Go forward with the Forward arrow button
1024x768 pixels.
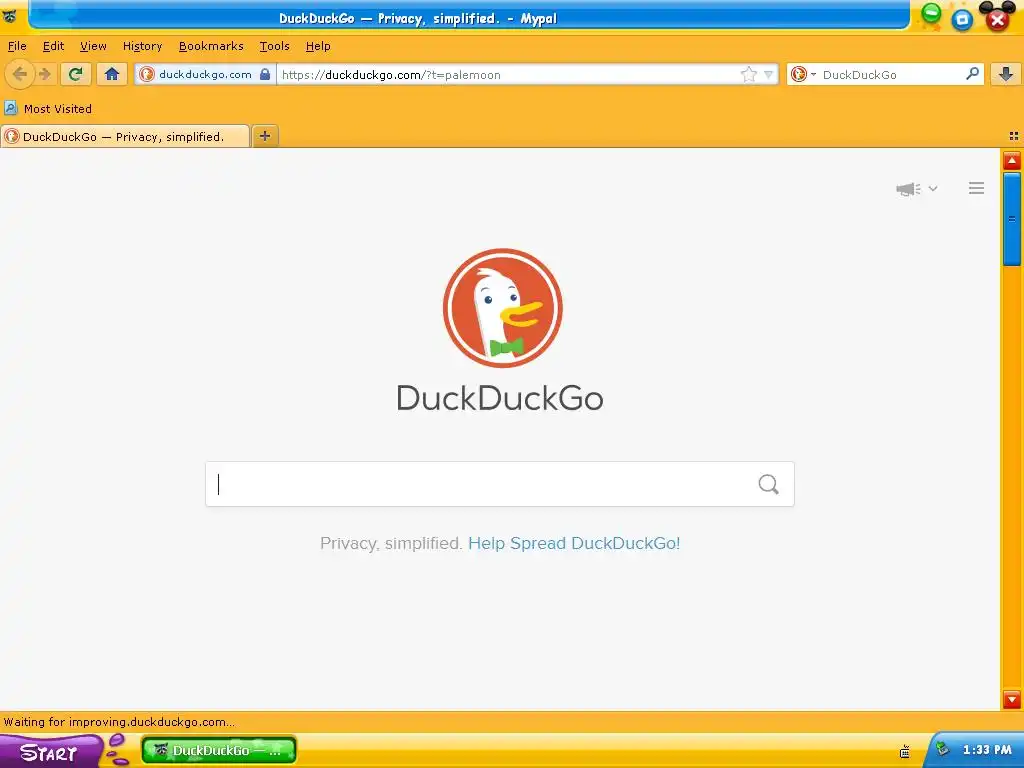(x=44, y=74)
